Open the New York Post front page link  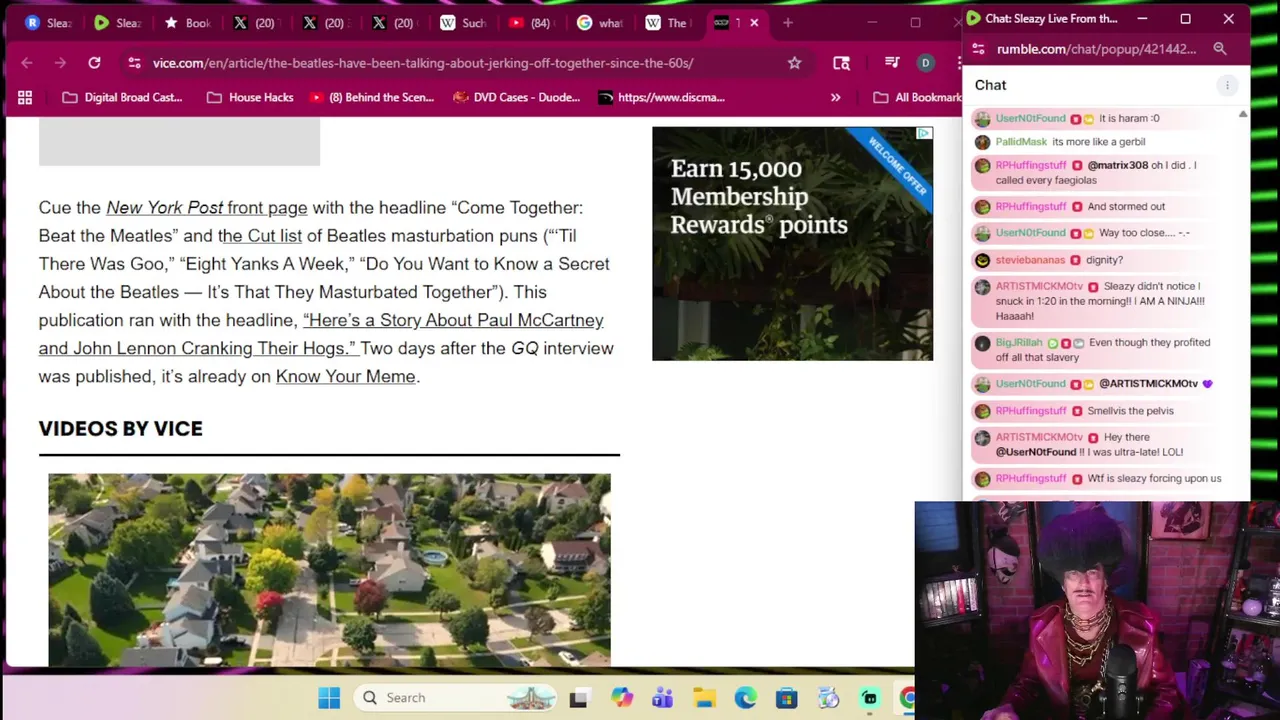[x=206, y=208]
